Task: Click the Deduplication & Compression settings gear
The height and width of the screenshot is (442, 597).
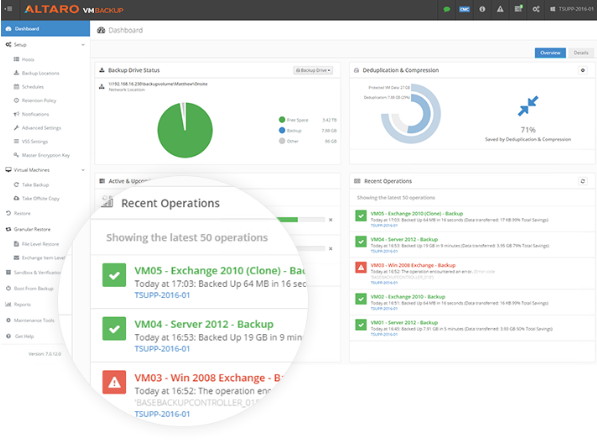Action: 583,70
